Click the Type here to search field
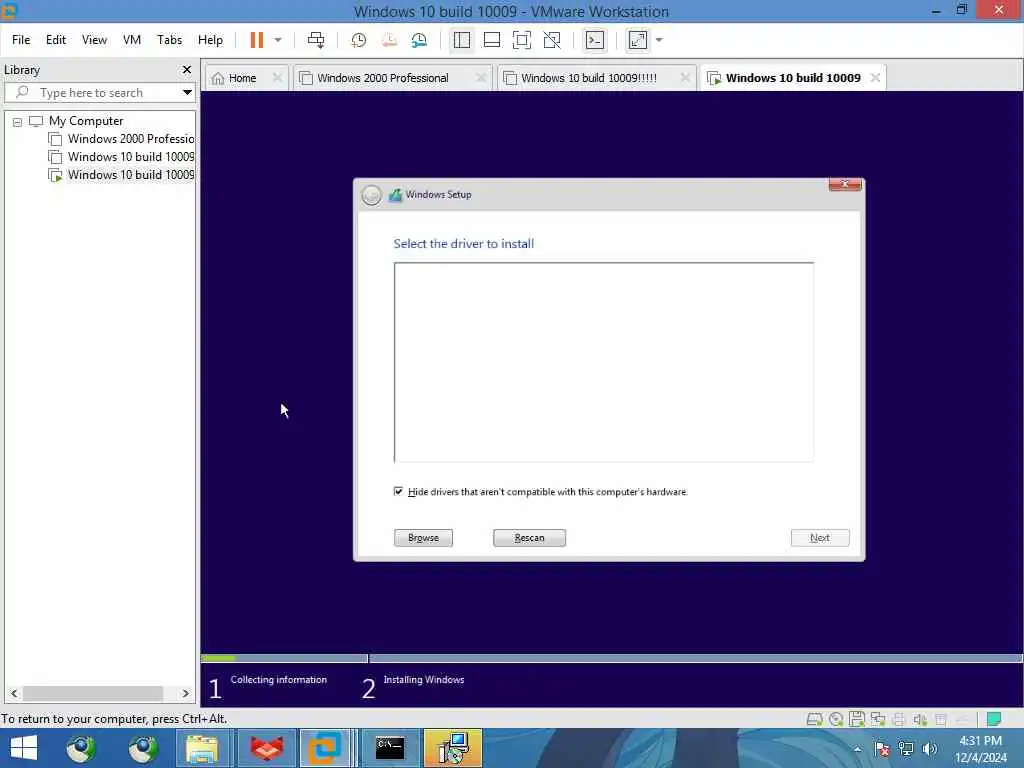Image resolution: width=1024 pixels, height=768 pixels. 100,93
